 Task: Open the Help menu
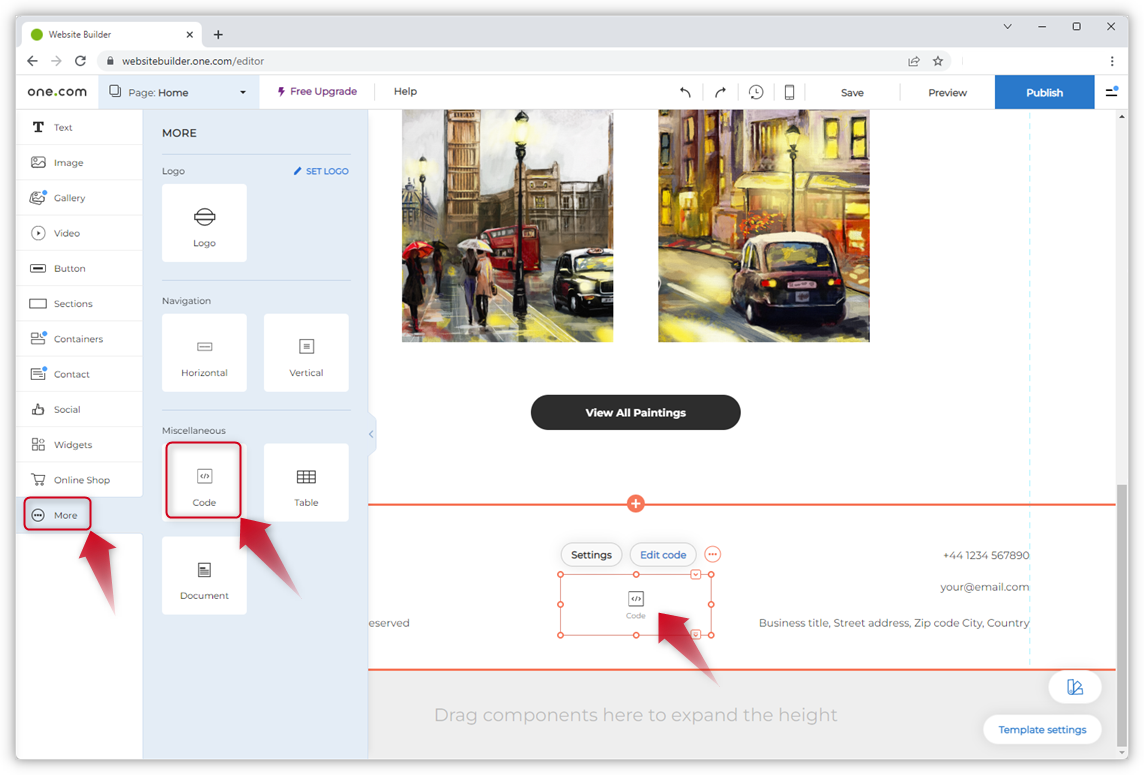click(406, 91)
